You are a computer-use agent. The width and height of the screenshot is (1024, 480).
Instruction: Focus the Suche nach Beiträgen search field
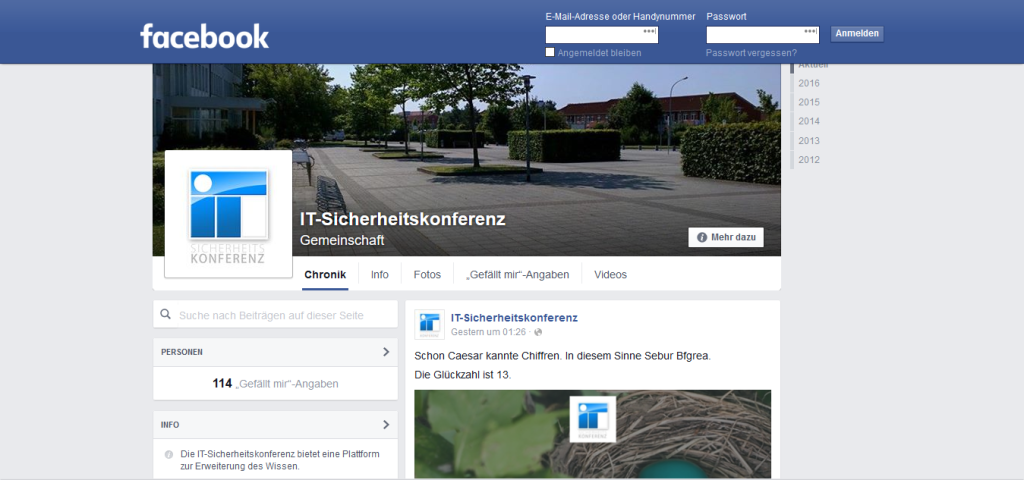[x=276, y=315]
